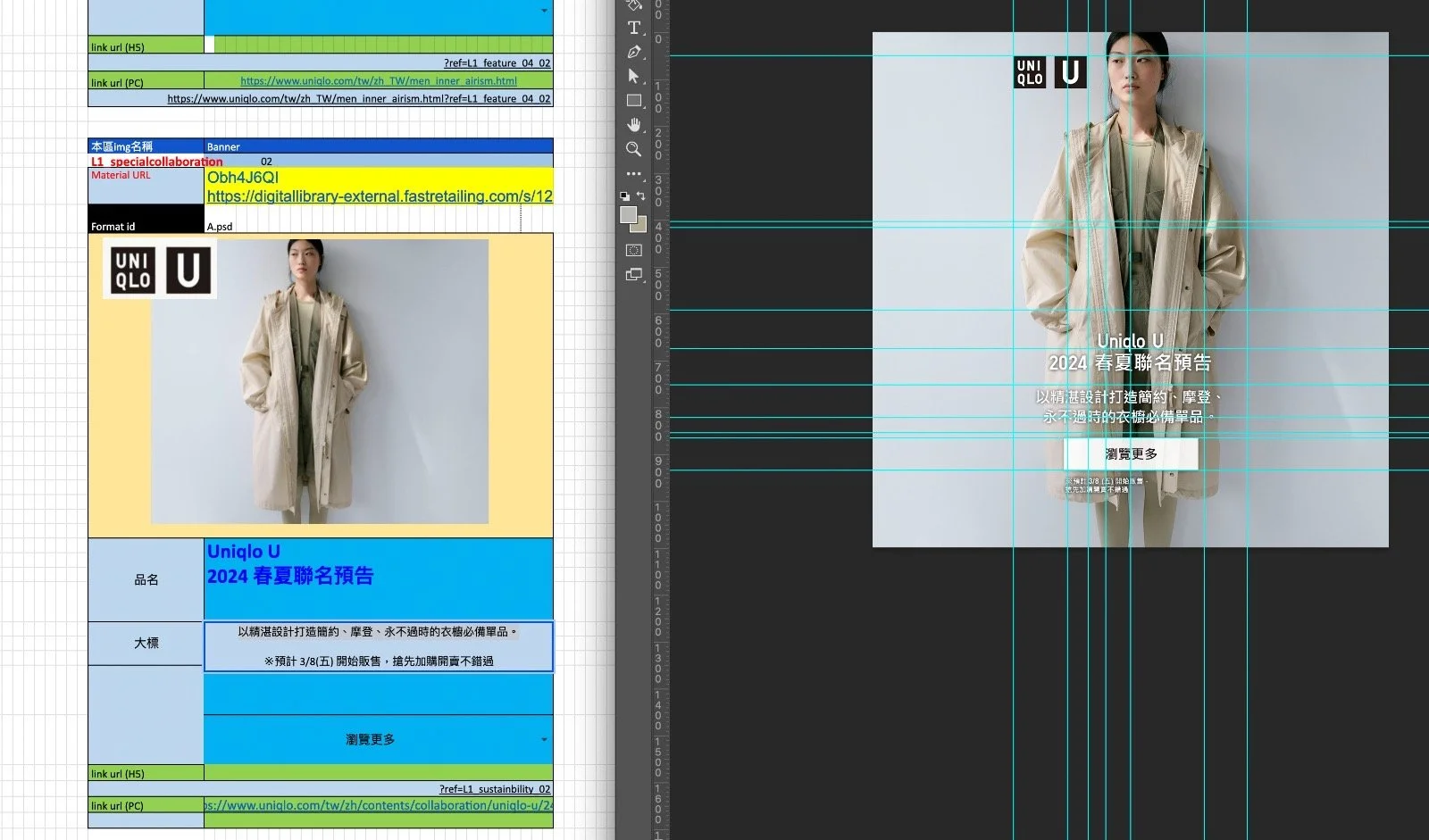The width and height of the screenshot is (1429, 840).
Task: Click the 2024 春夏聯名預告 text on canvas
Action: [1130, 362]
